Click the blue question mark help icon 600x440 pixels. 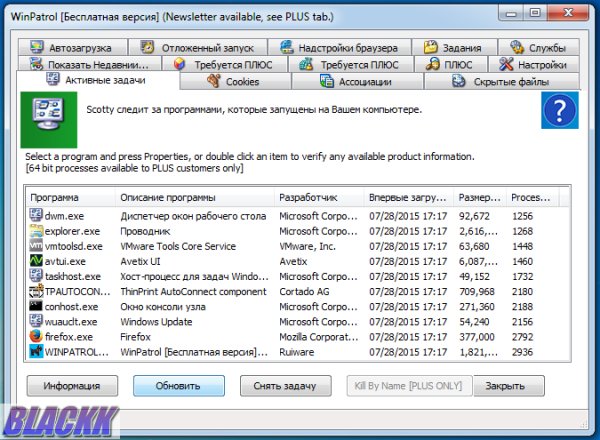[560, 110]
